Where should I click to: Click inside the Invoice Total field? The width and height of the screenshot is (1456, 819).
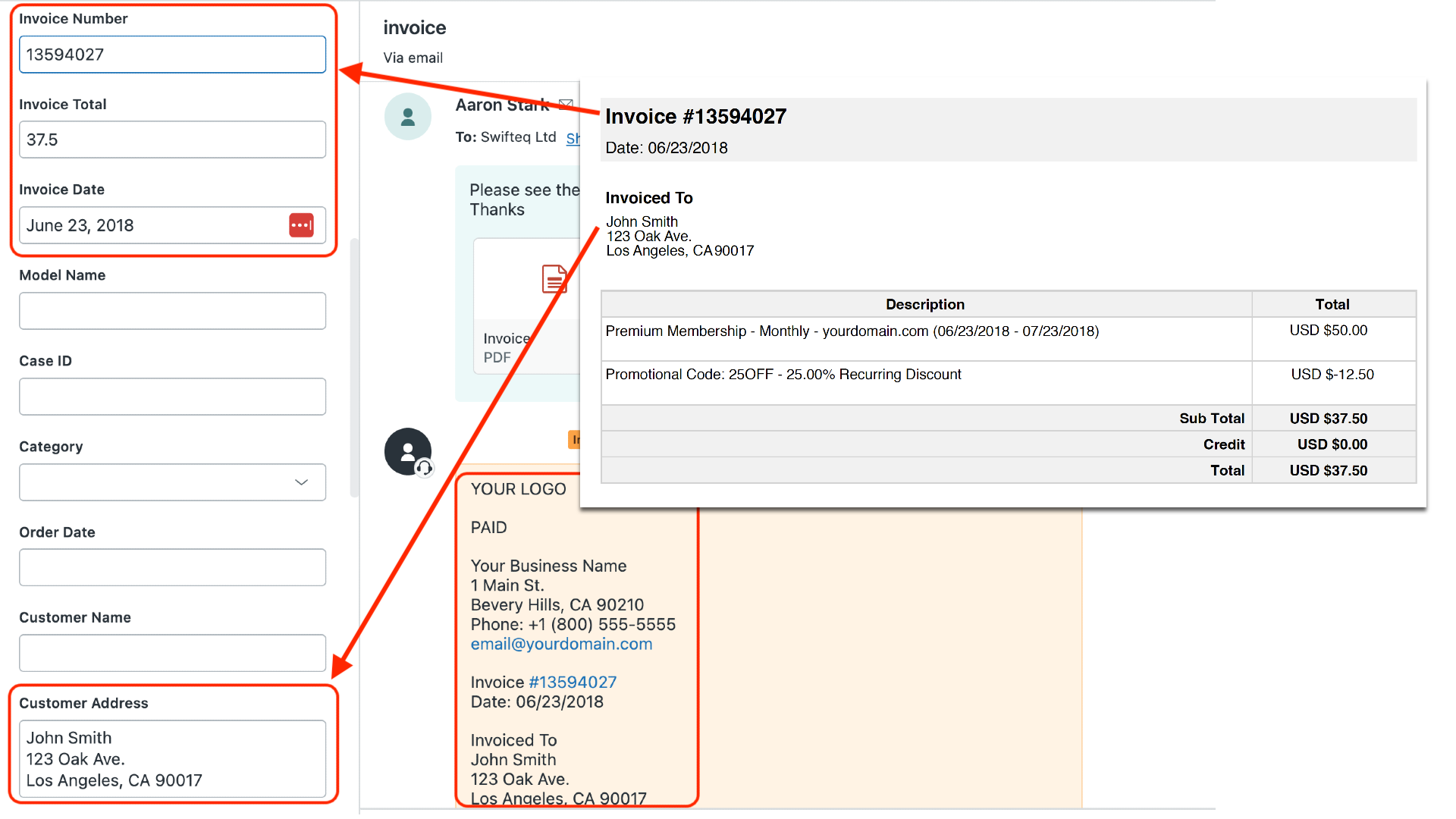tap(172, 140)
